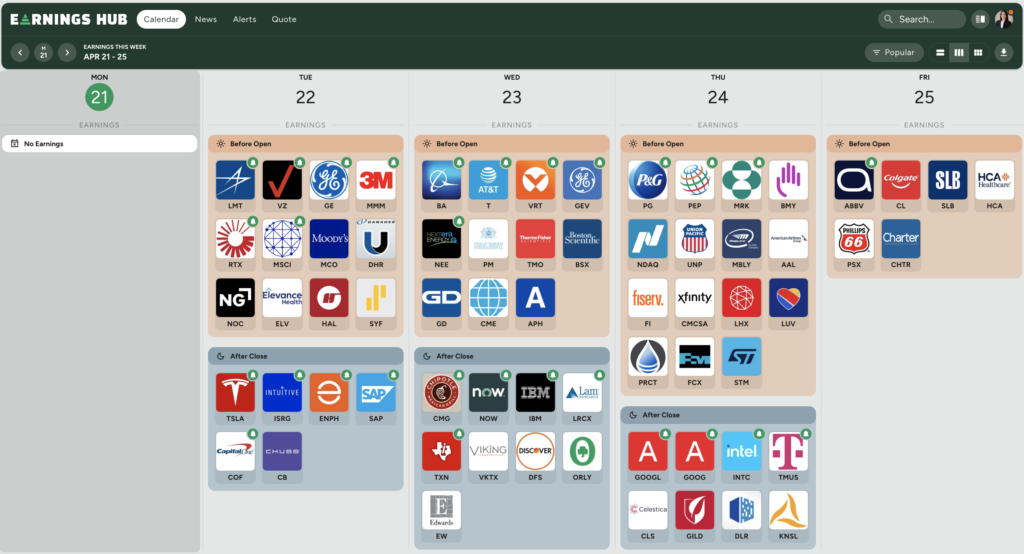The height and width of the screenshot is (554, 1024).
Task: Click the No Earnings entry on Monday
Action: [99, 144]
